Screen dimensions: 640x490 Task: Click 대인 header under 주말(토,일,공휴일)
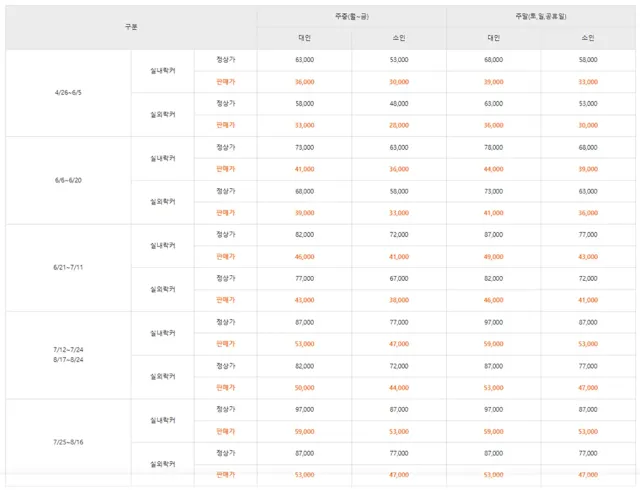click(493, 38)
